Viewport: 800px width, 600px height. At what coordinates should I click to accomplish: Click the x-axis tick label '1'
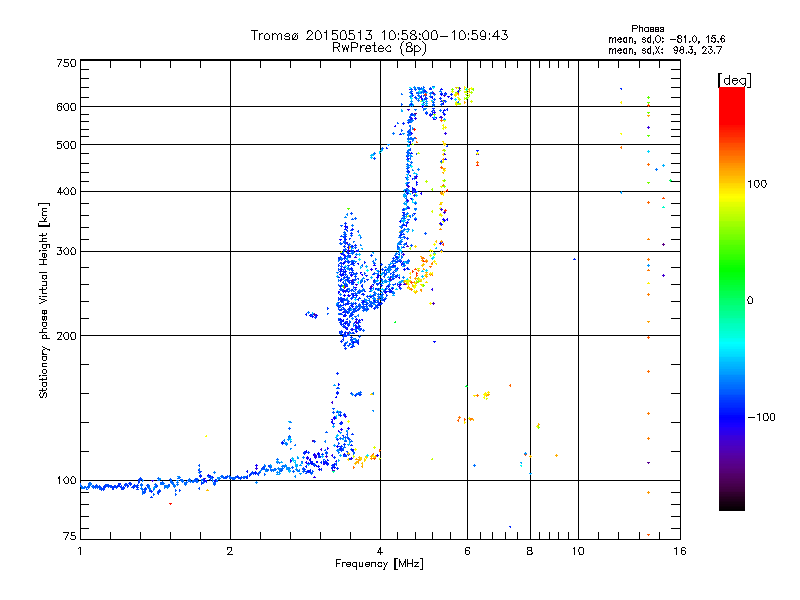[x=80, y=551]
